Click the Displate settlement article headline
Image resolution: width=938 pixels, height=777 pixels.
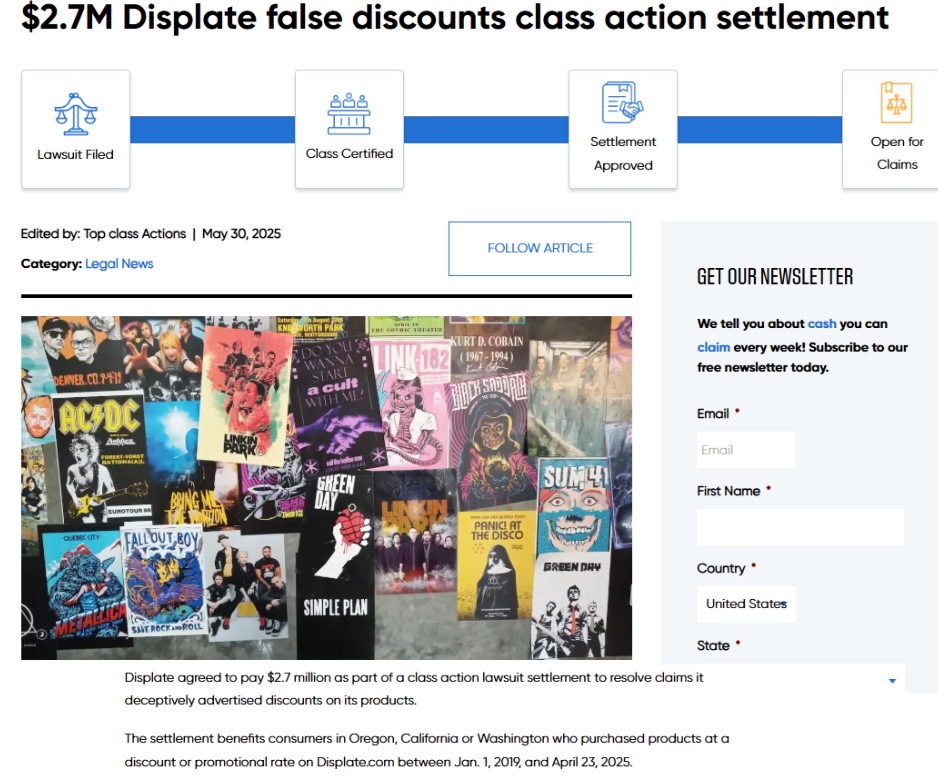pyautogui.click(x=455, y=17)
